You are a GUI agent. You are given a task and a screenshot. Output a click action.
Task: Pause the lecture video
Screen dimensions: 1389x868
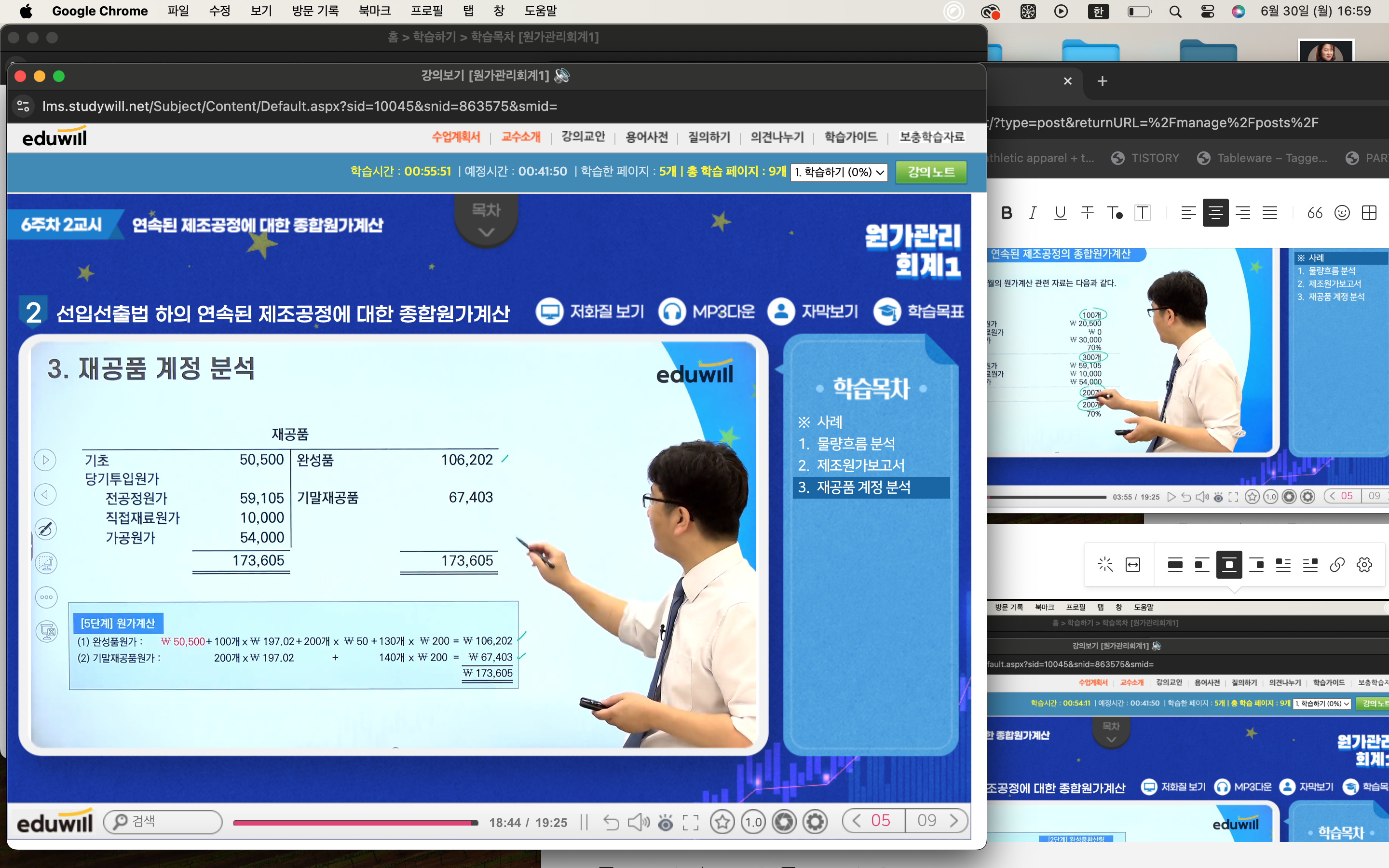[585, 822]
